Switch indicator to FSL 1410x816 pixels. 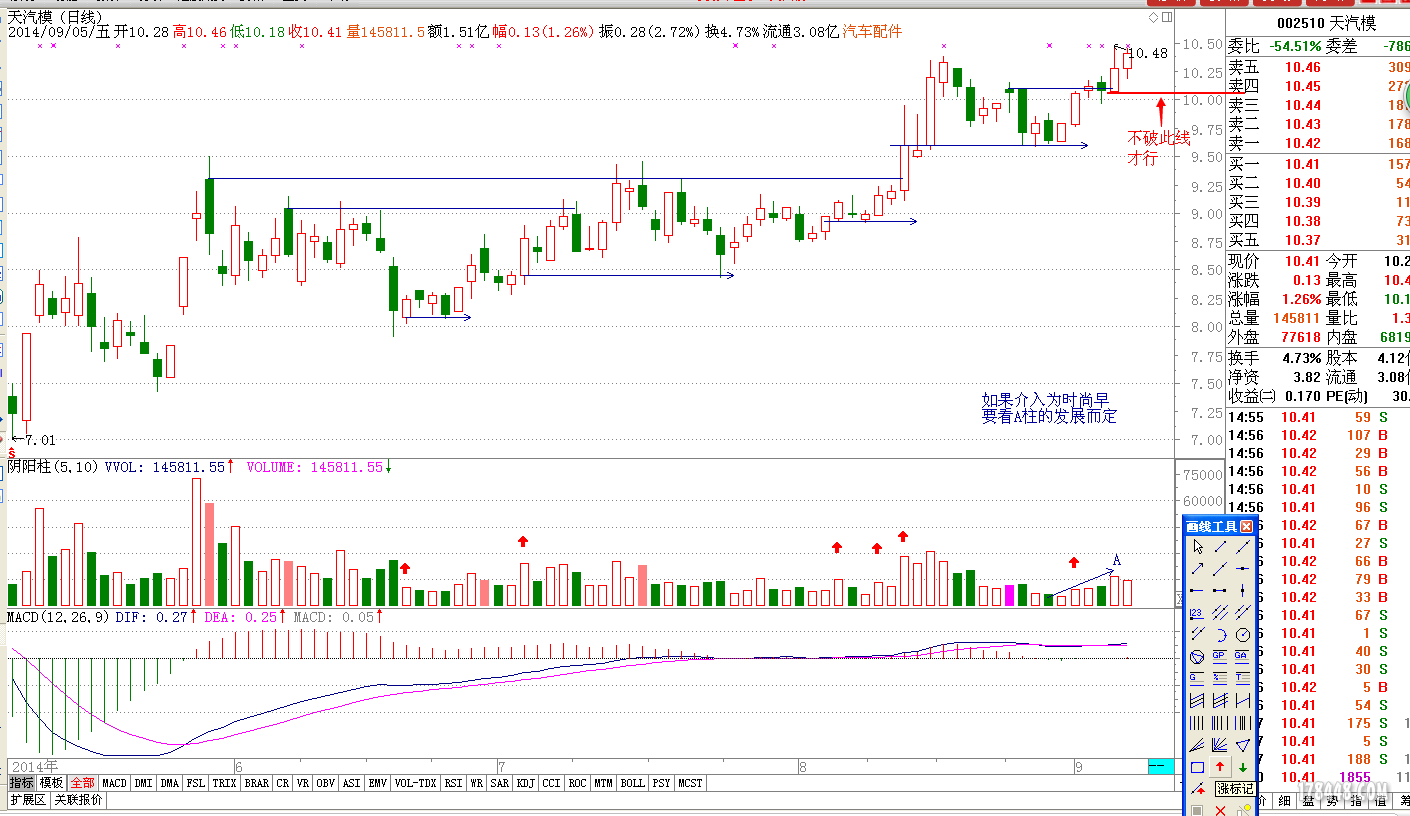(x=196, y=783)
